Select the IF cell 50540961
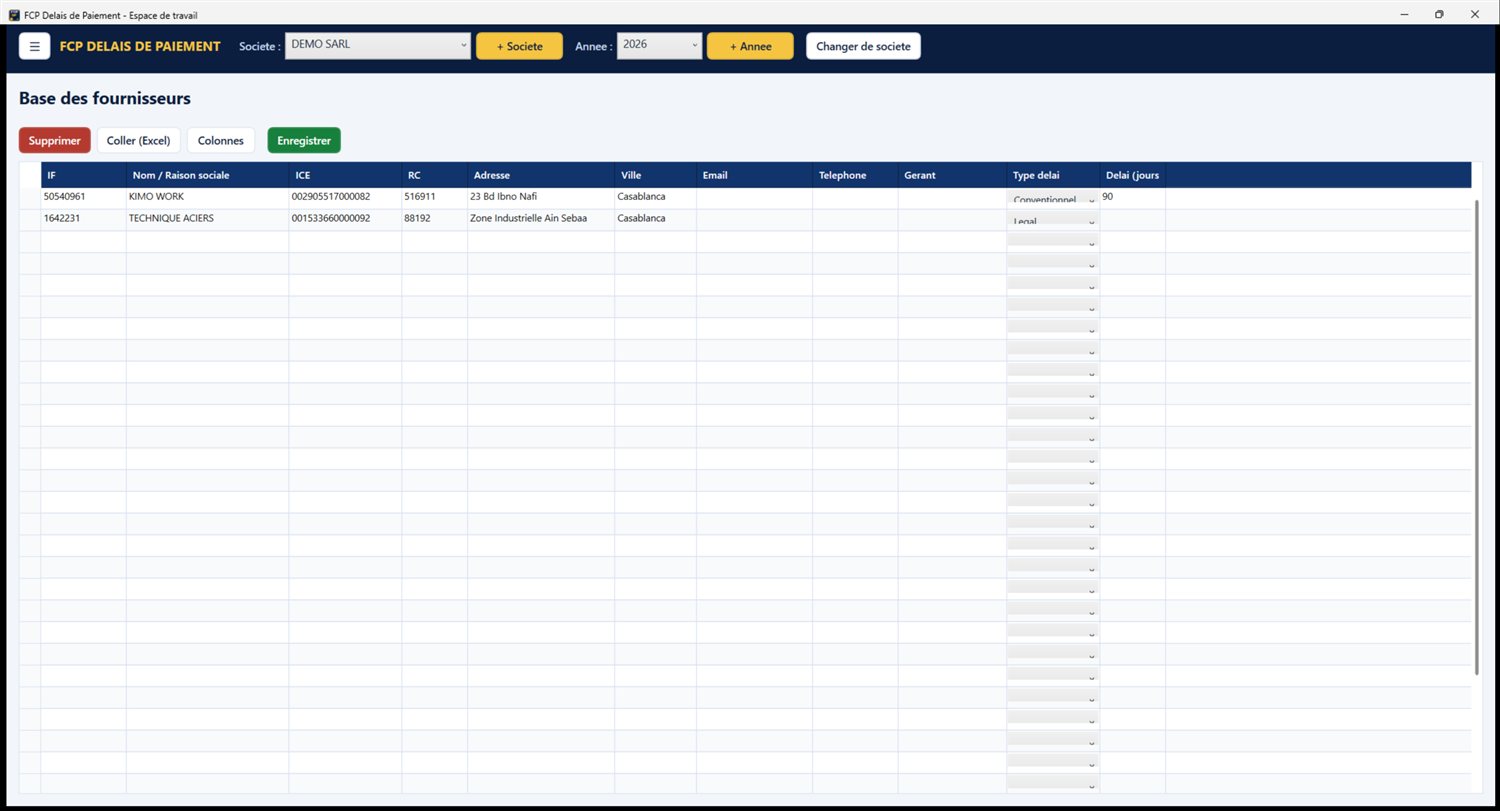The height and width of the screenshot is (811, 1500). pyautogui.click(x=83, y=198)
